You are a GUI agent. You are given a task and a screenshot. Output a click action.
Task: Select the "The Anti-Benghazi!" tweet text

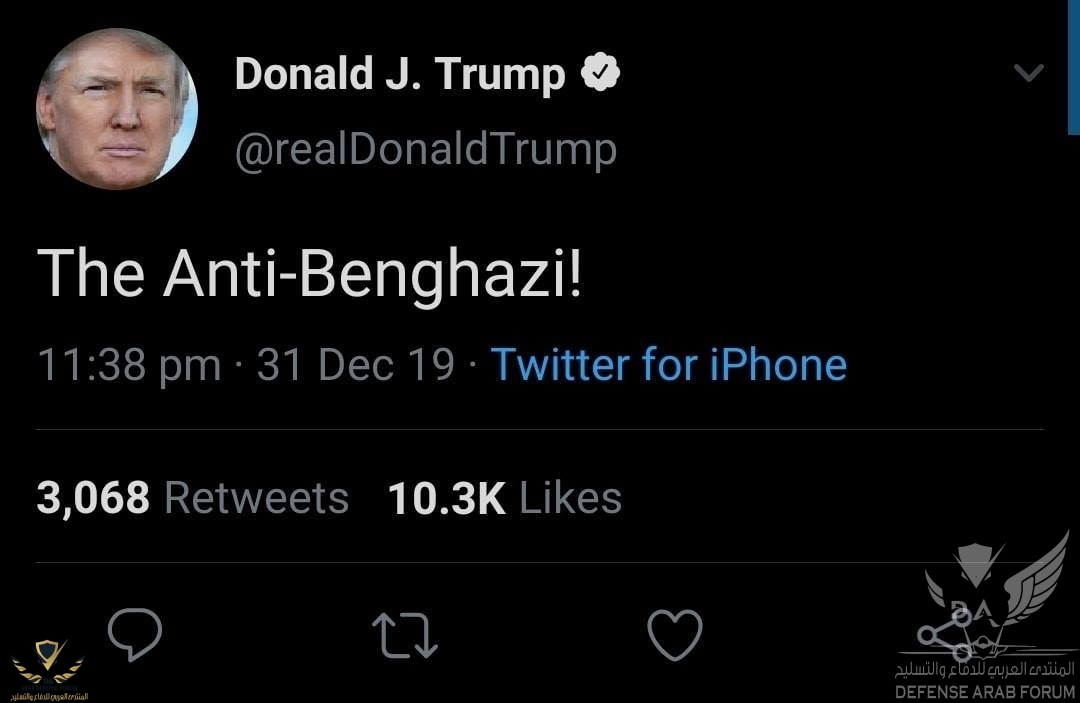(x=308, y=272)
